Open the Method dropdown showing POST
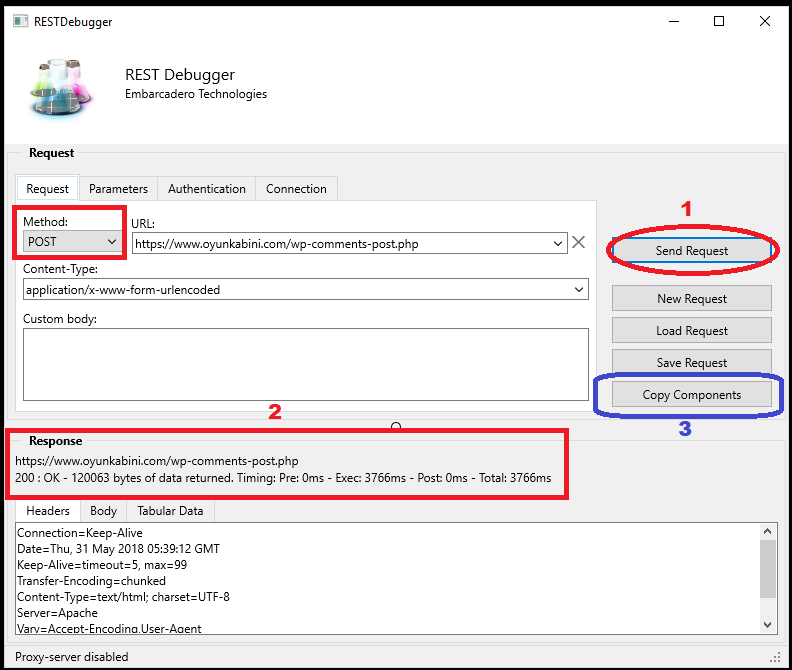 click(x=72, y=242)
